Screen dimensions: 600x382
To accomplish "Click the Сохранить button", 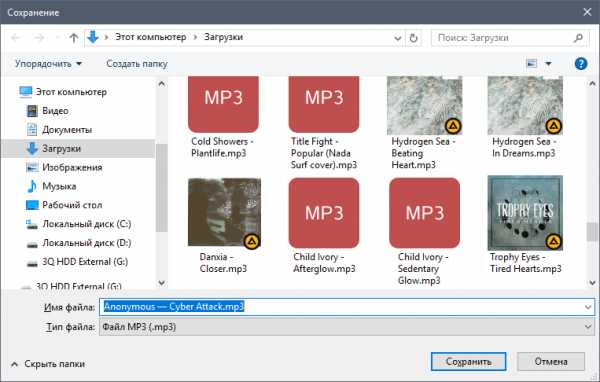I will click(x=468, y=361).
